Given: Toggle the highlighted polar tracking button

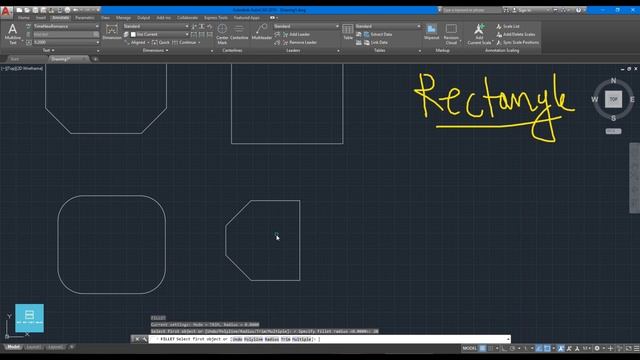Looking at the screenshot, I should pyautogui.click(x=539, y=348).
